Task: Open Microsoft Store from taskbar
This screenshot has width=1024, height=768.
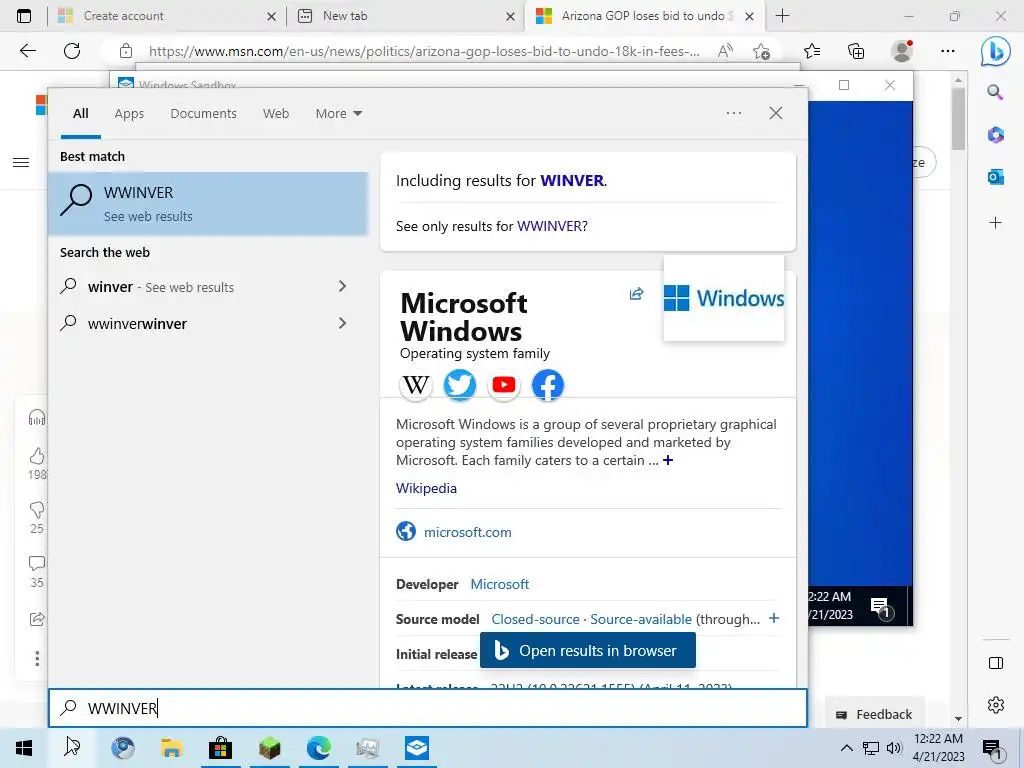Action: (220, 748)
